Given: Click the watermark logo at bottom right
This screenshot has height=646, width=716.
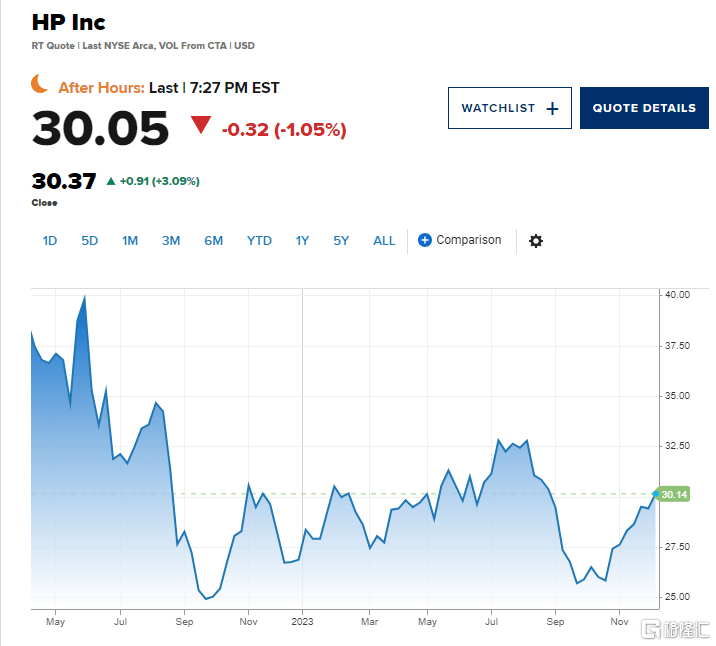Looking at the screenshot, I should (675, 630).
